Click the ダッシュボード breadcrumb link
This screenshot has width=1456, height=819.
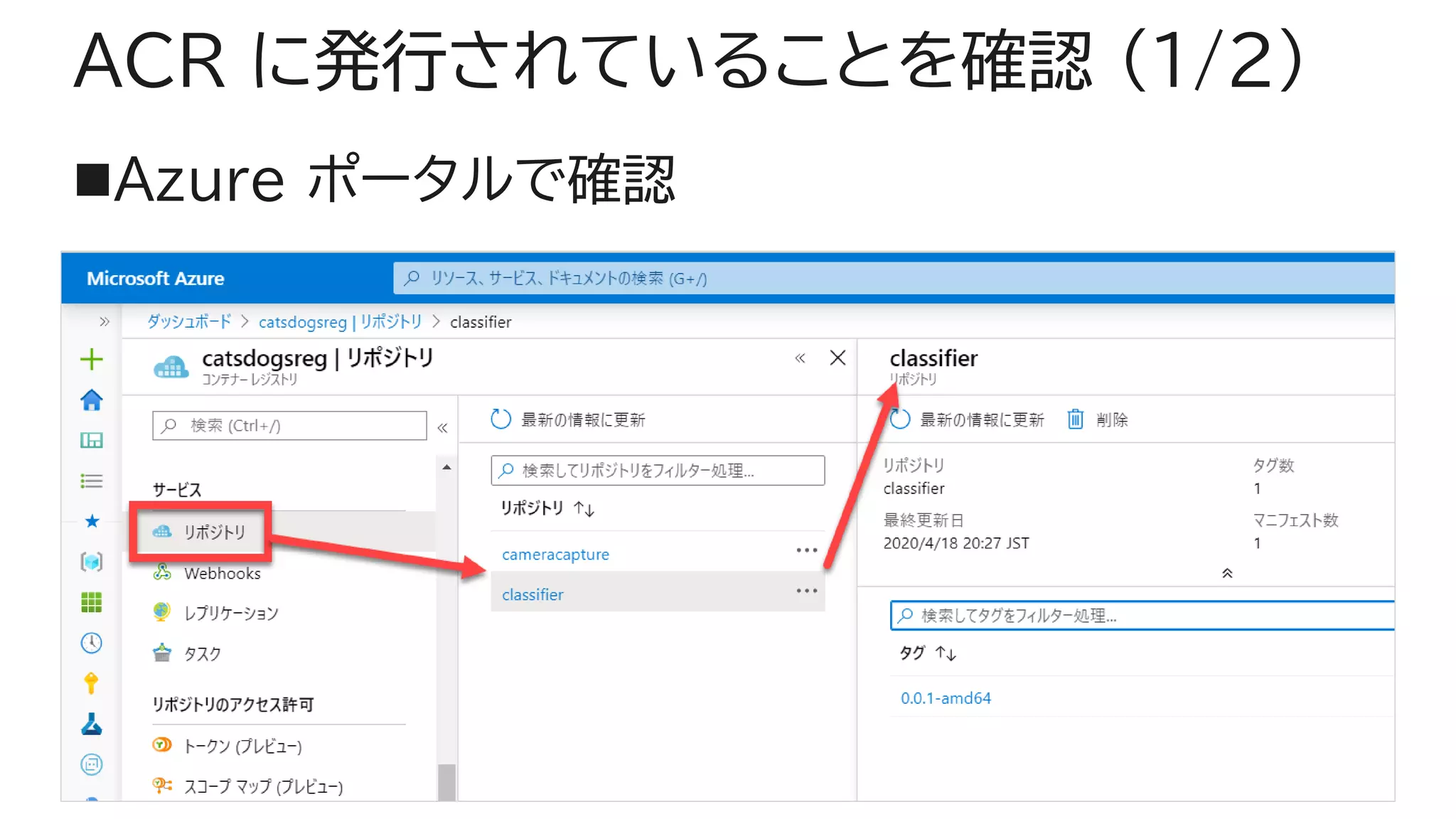(x=189, y=321)
